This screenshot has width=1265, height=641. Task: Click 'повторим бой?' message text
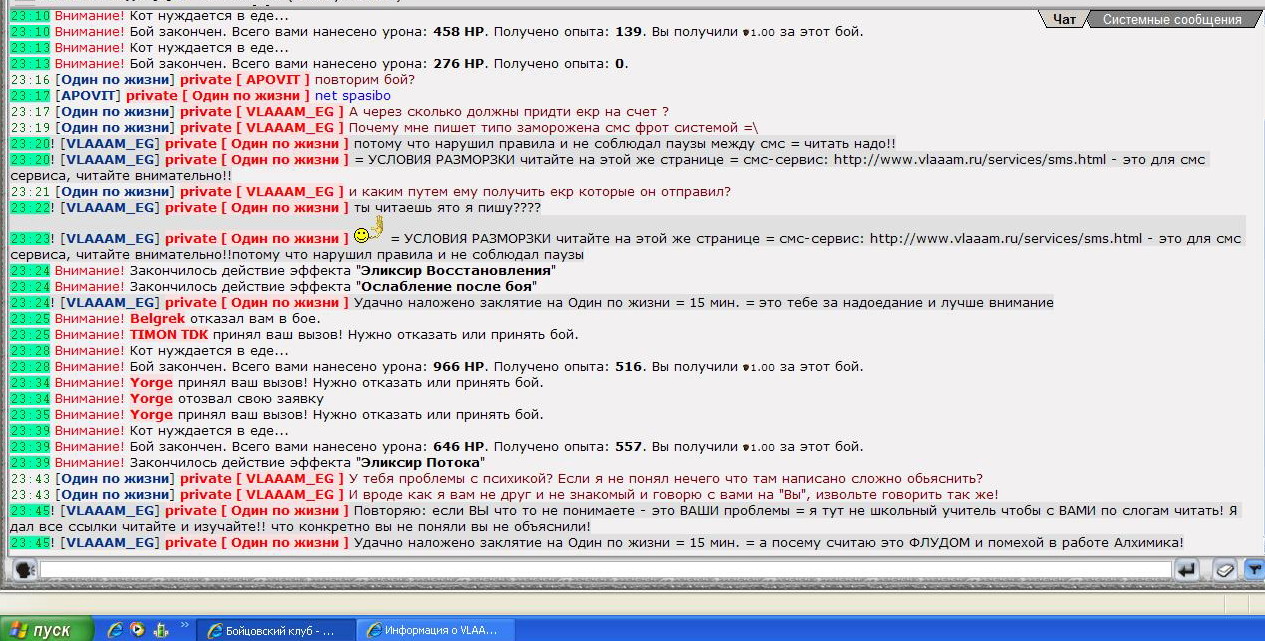pos(364,80)
